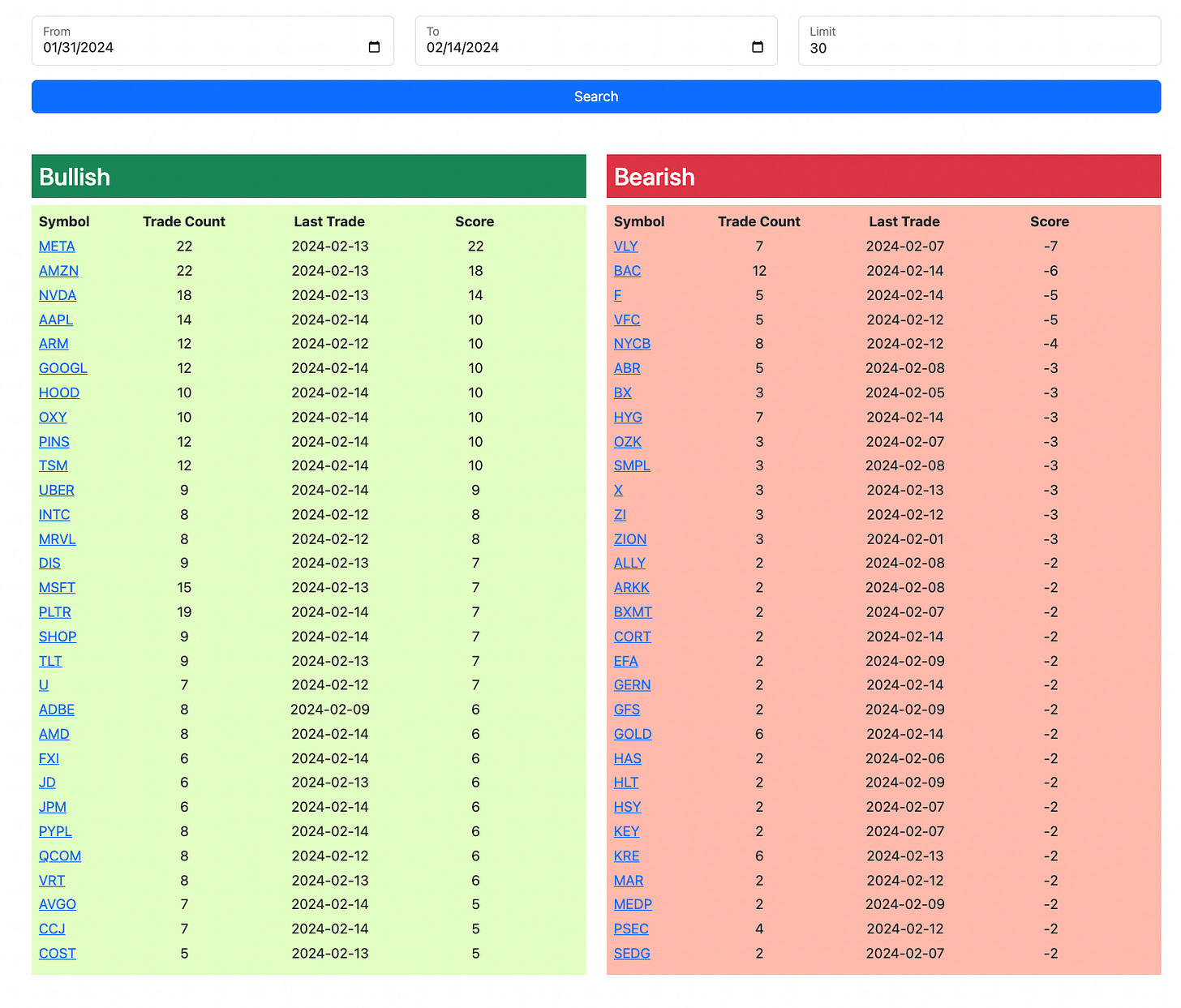Image resolution: width=1181 pixels, height=1008 pixels.
Task: Open the MRVL symbol link
Action: (x=58, y=539)
